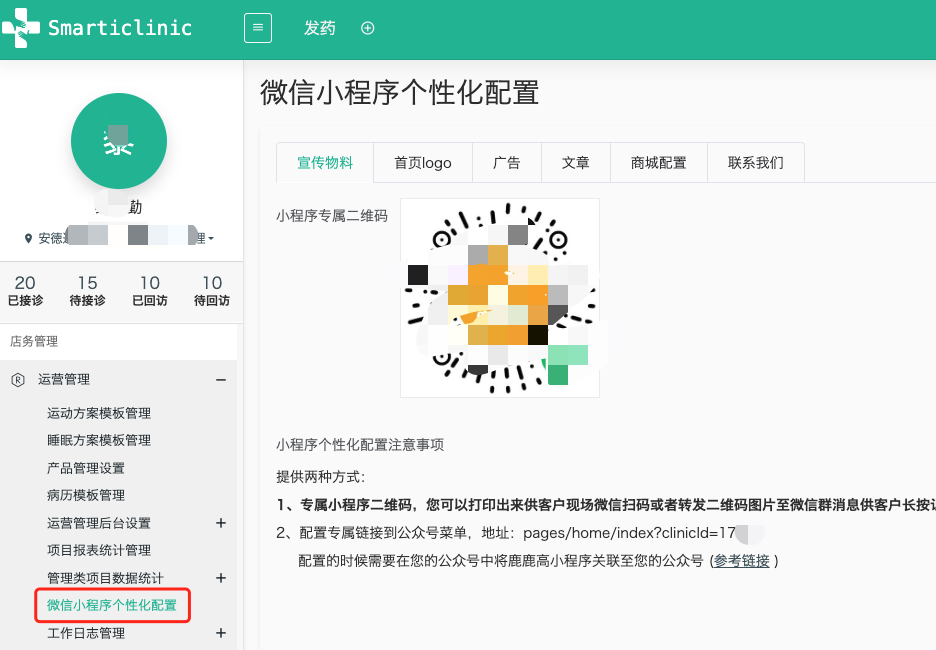Click the 10 待回访 counter

[x=212, y=291]
